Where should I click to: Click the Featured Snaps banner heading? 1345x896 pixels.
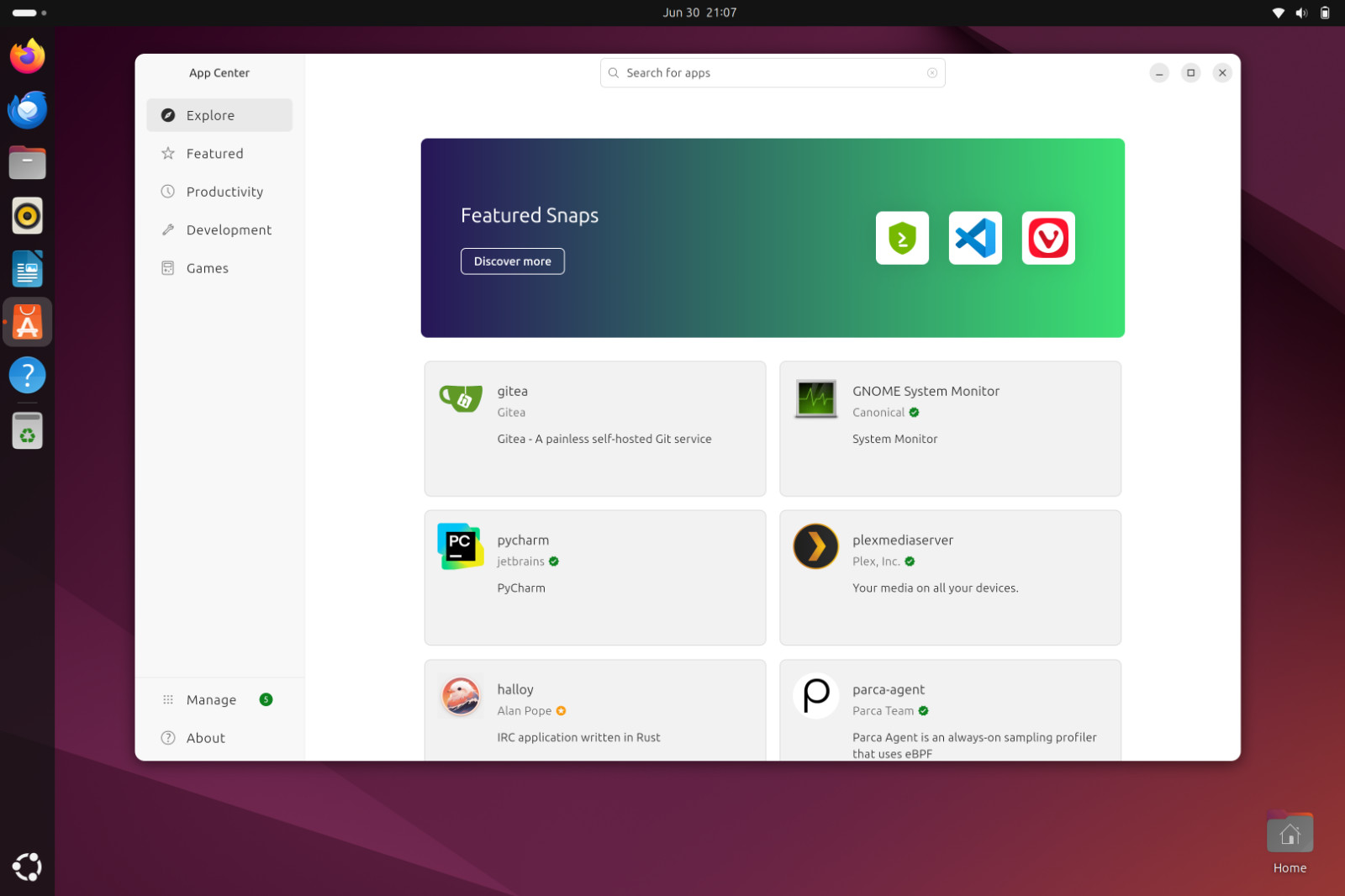pos(530,215)
